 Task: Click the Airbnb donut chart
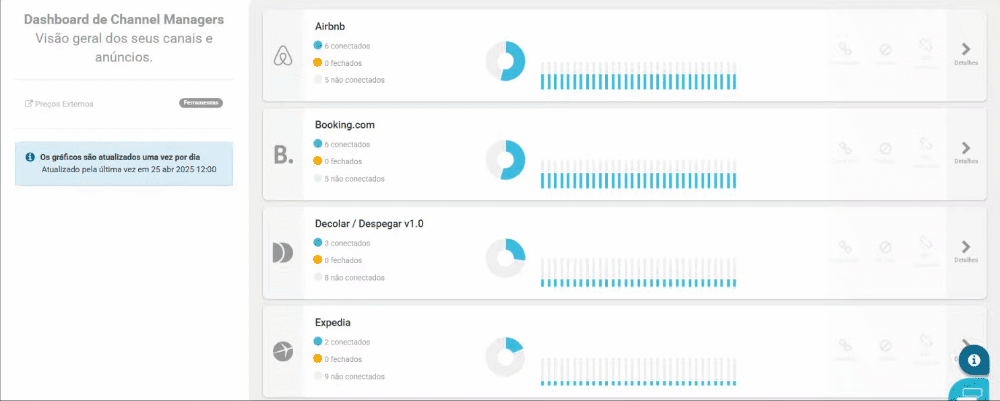click(506, 62)
